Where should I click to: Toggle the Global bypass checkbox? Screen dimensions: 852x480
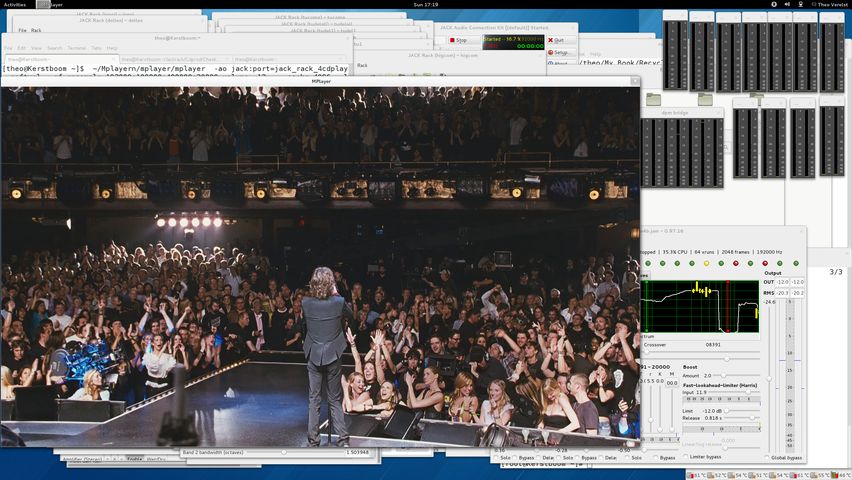pyautogui.click(x=767, y=458)
